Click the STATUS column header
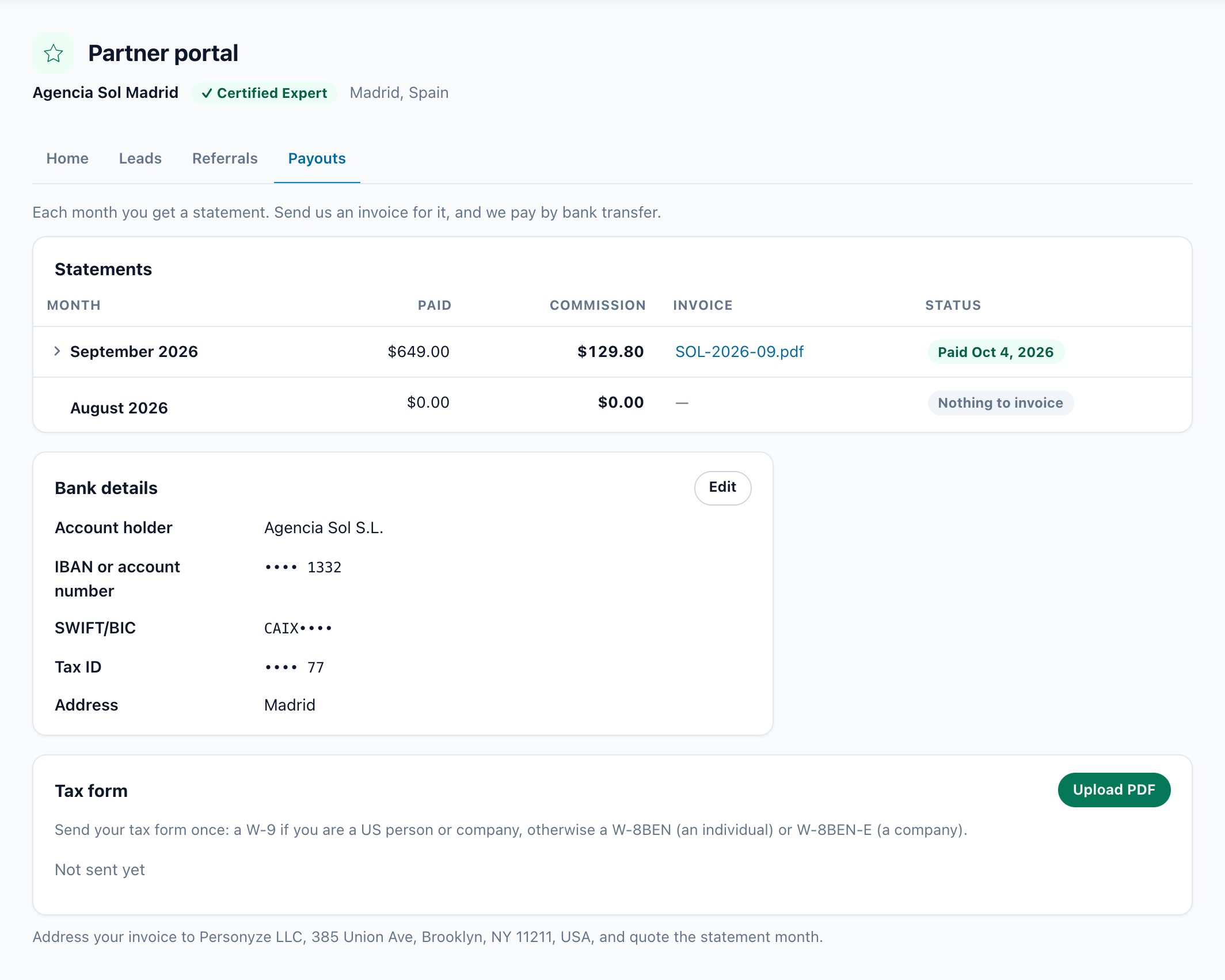The width and height of the screenshot is (1225, 980). (953, 305)
